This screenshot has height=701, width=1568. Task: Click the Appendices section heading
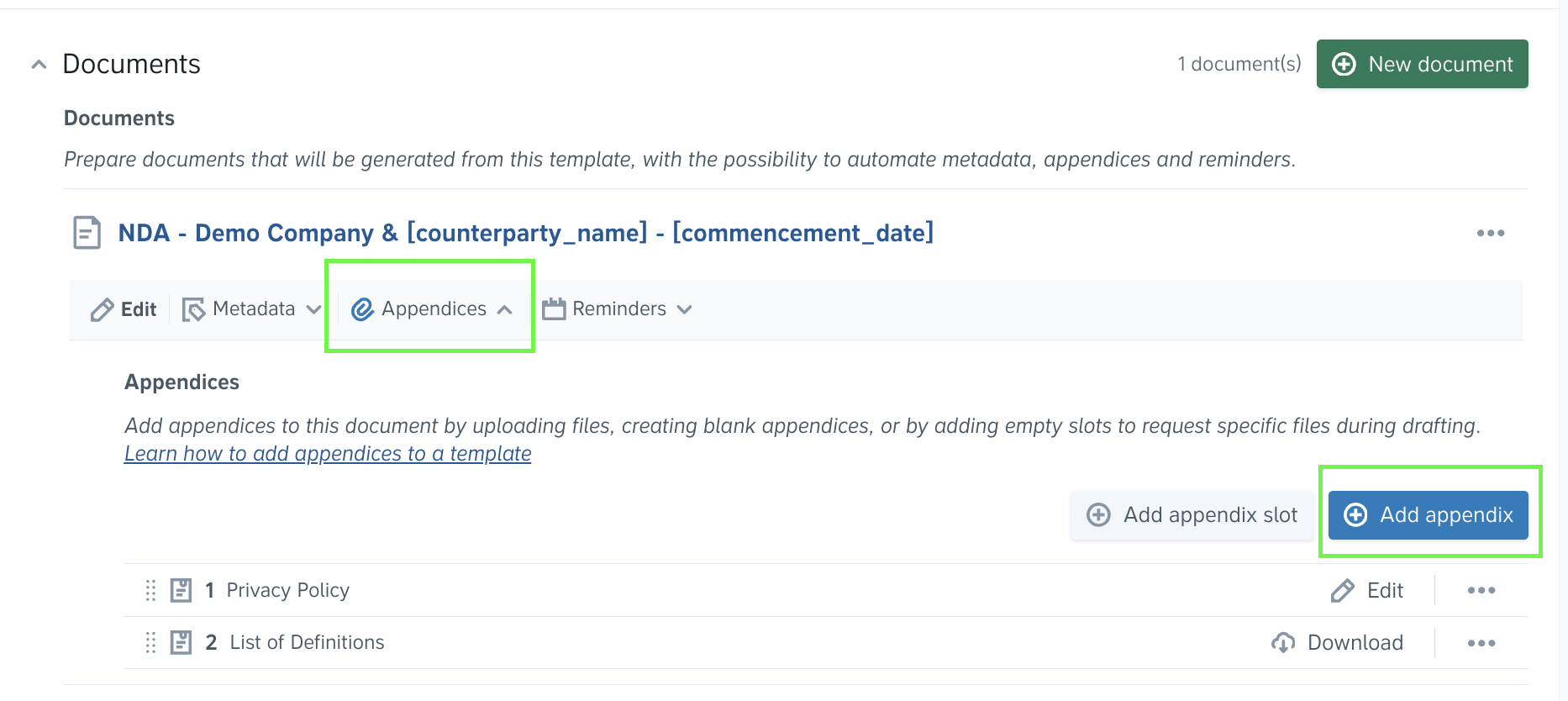coord(182,382)
